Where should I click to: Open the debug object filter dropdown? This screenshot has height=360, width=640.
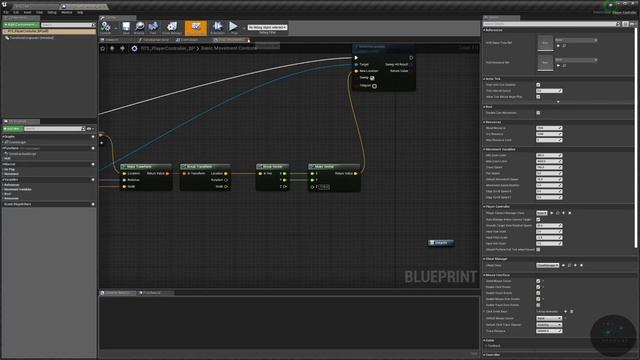(x=267, y=27)
